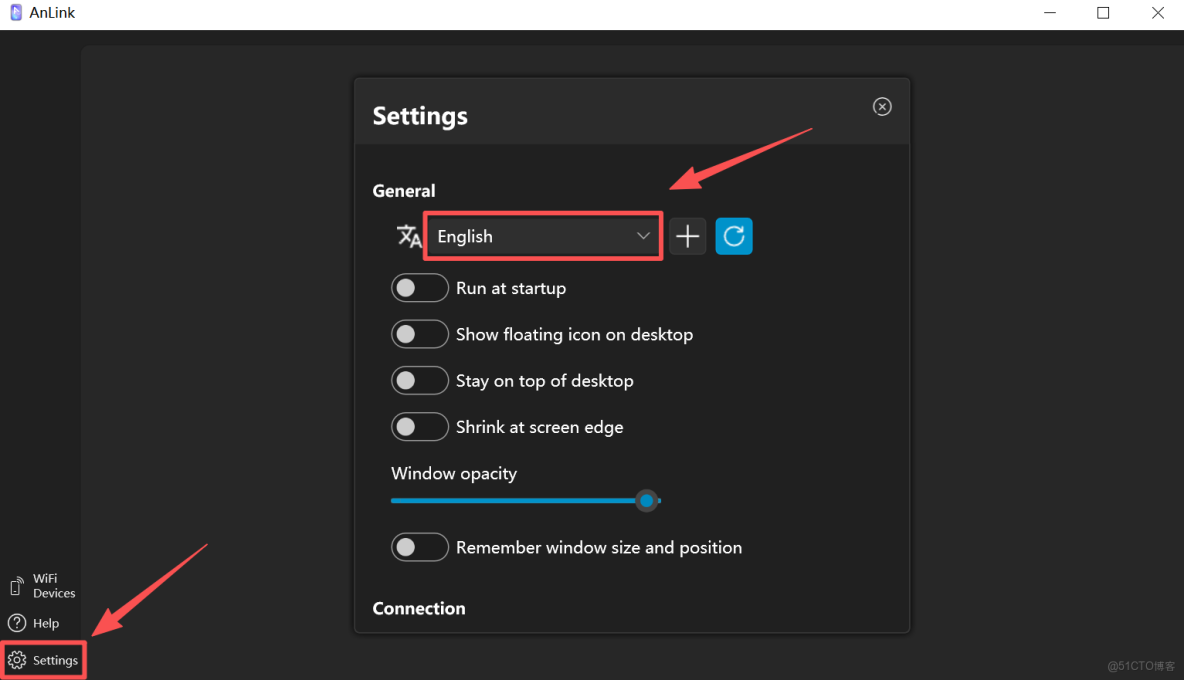Viewport: 1184px width, 680px height.
Task: Click the WiFi Devices phone icon
Action: (16, 586)
